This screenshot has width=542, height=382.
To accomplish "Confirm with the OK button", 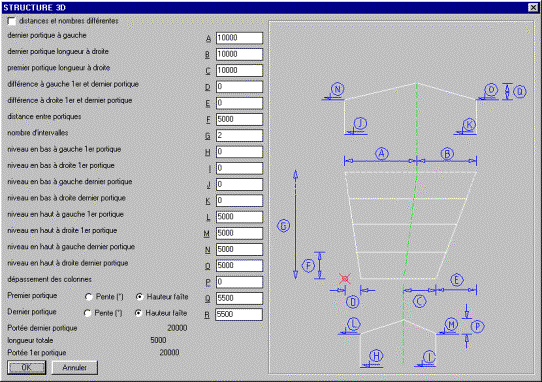I will (x=27, y=367).
